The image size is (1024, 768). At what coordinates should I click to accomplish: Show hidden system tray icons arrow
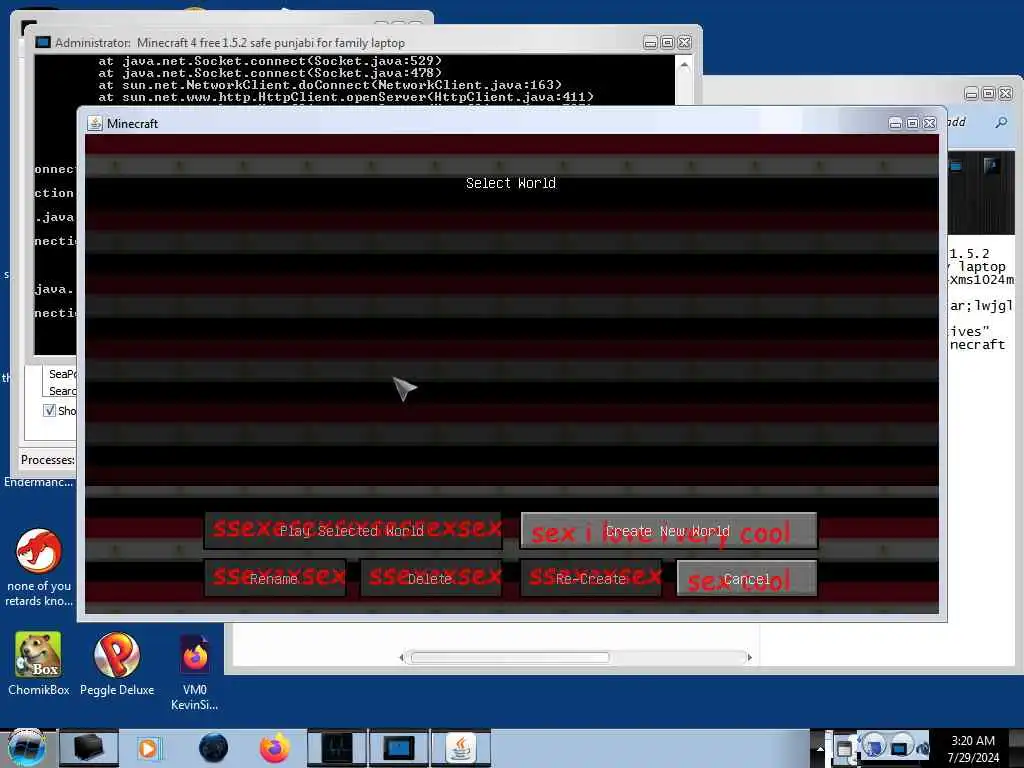point(820,749)
